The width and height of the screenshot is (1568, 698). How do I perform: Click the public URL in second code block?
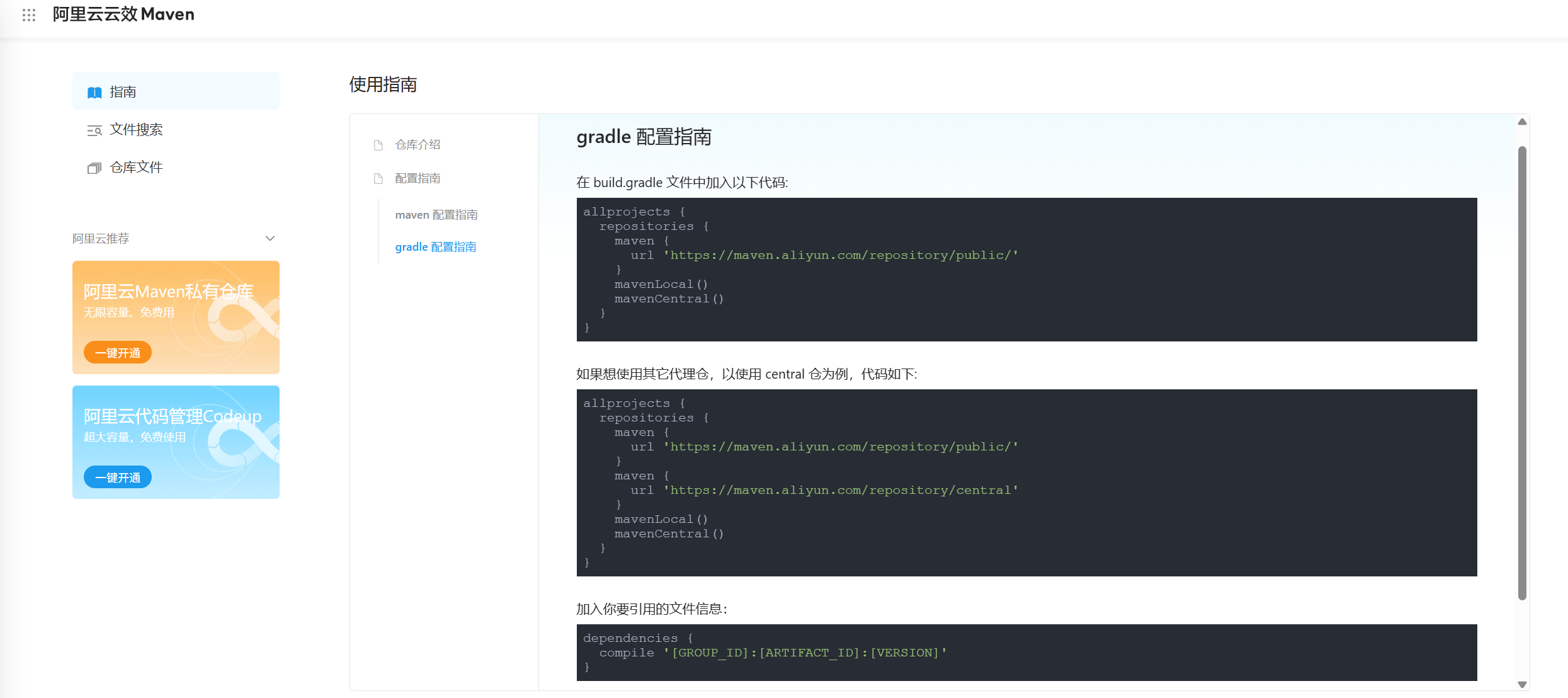pos(841,447)
